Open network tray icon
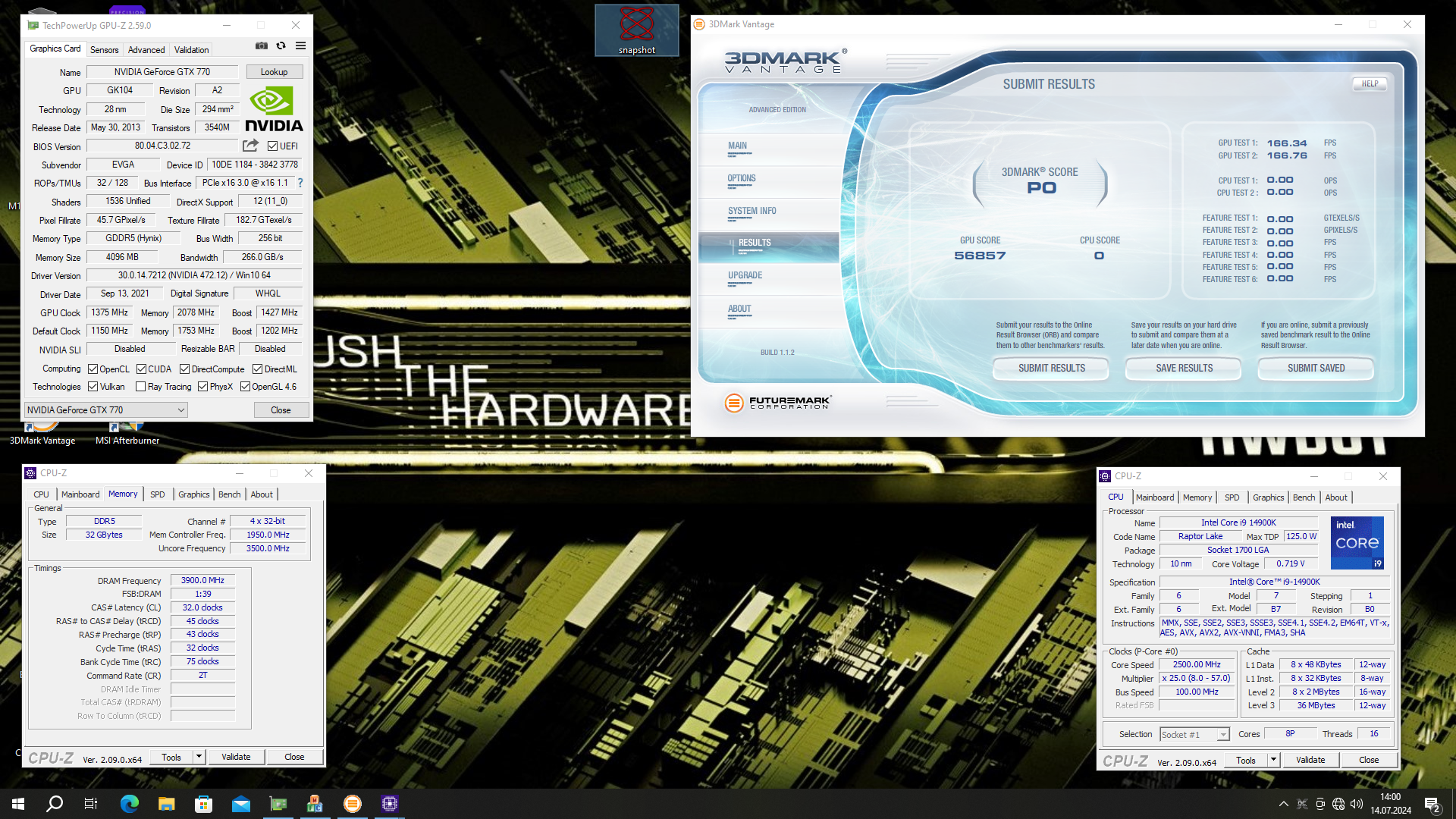The height and width of the screenshot is (819, 1456). (x=1338, y=804)
